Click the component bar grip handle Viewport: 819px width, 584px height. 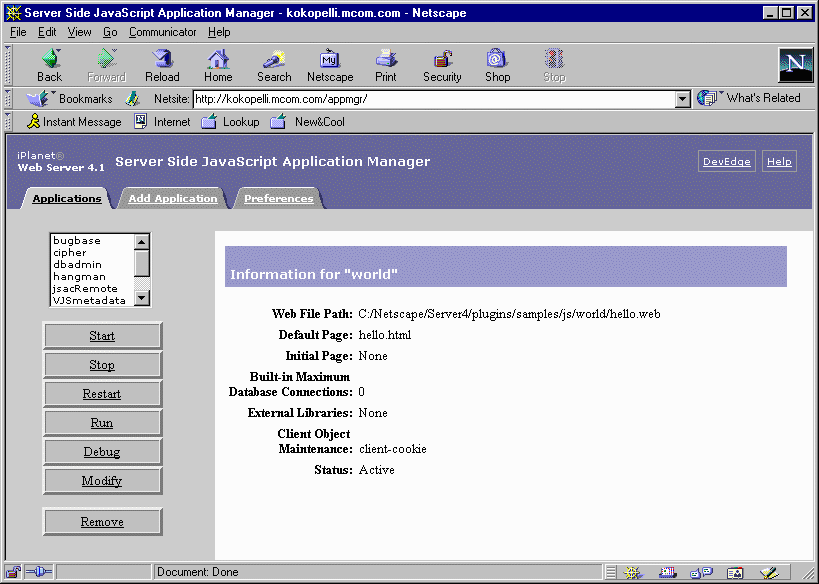tap(611, 573)
